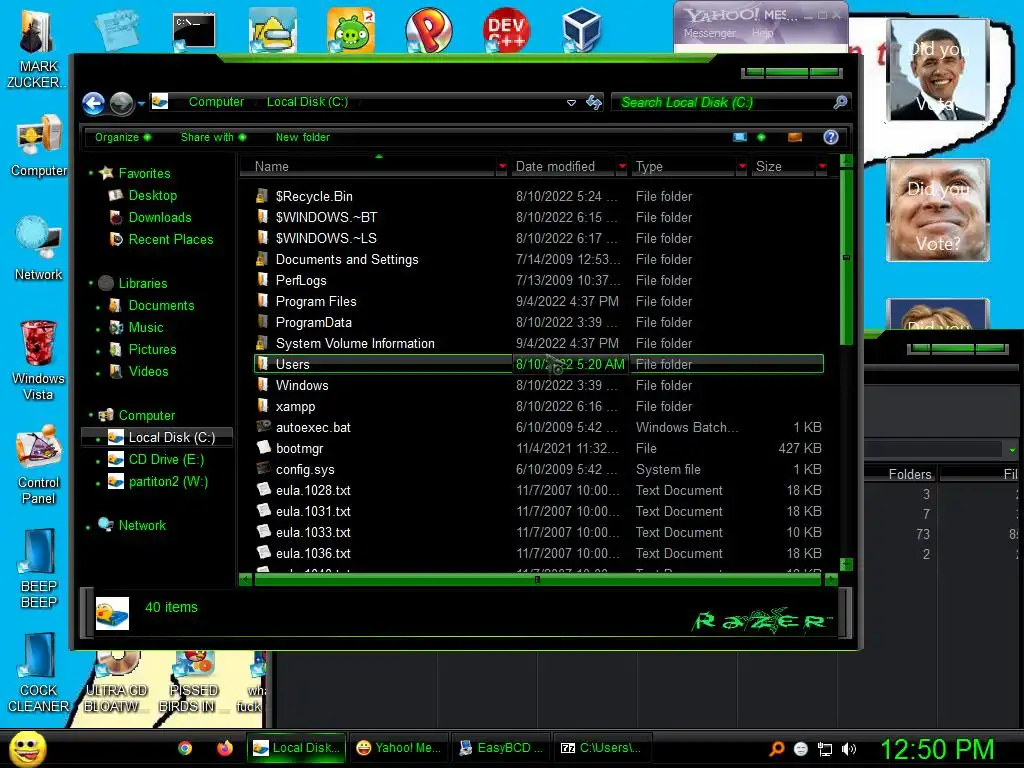Select the bootmgr file
Screen dimensions: 1024x768
point(299,448)
